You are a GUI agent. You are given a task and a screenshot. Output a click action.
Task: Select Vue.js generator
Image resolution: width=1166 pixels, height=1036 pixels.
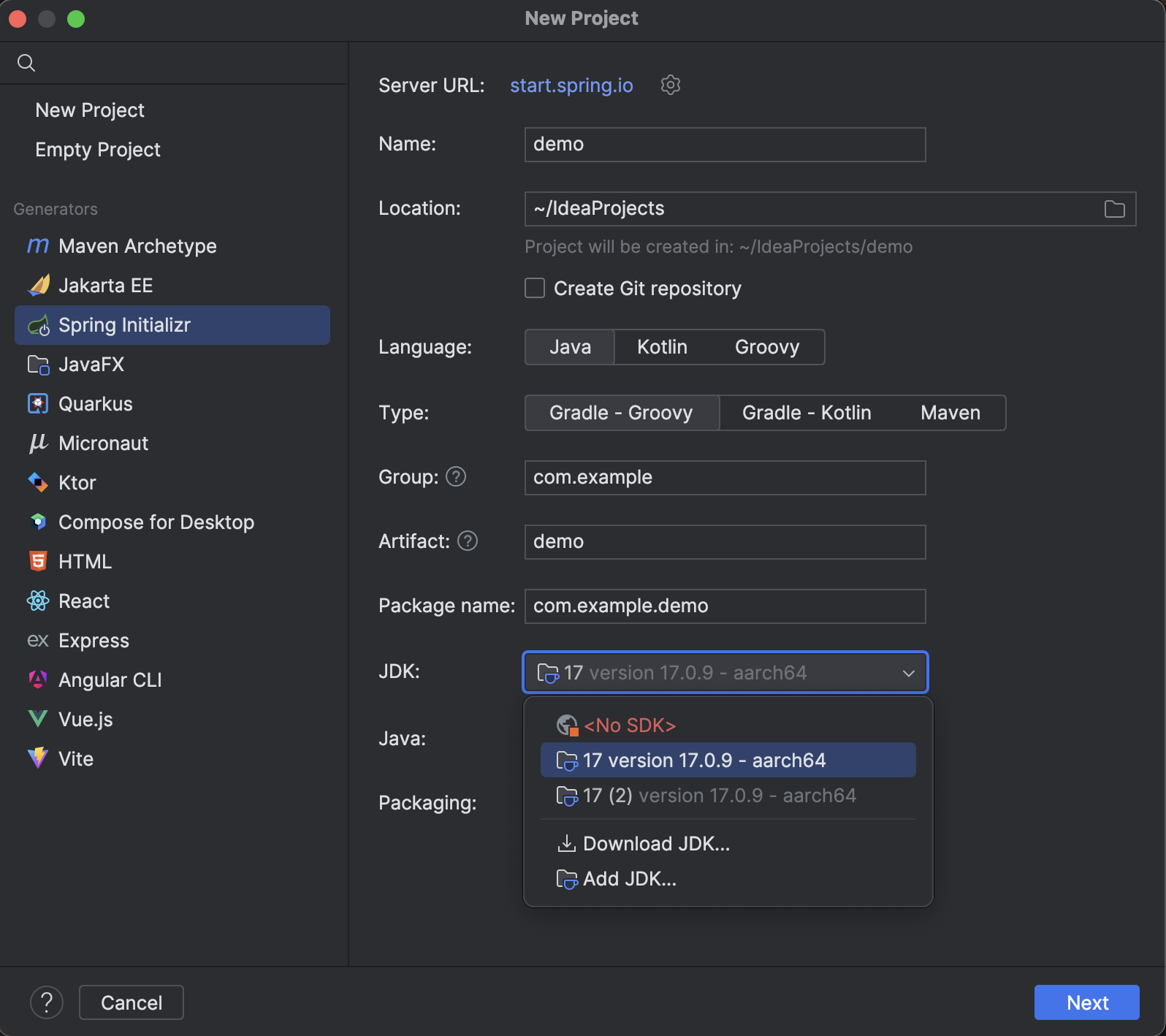point(172,720)
